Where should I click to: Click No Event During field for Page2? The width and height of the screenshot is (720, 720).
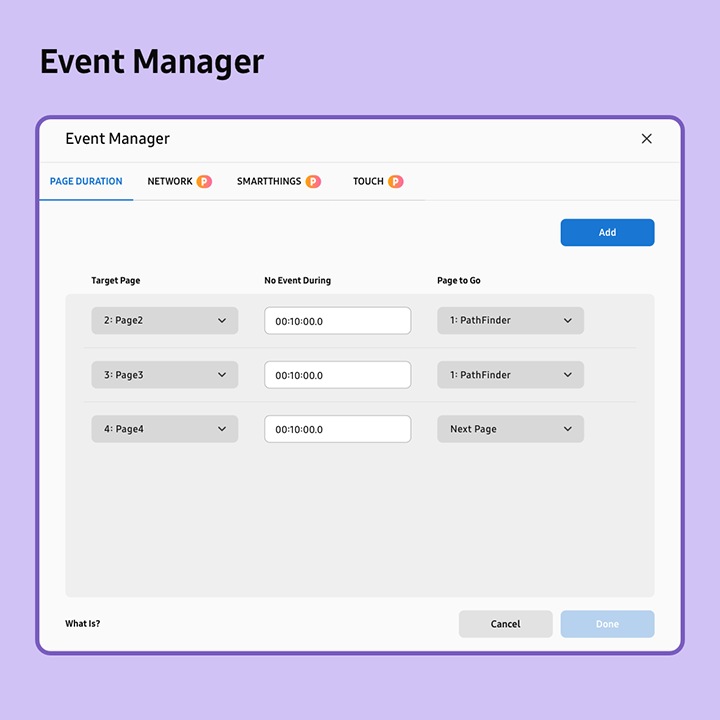337,321
